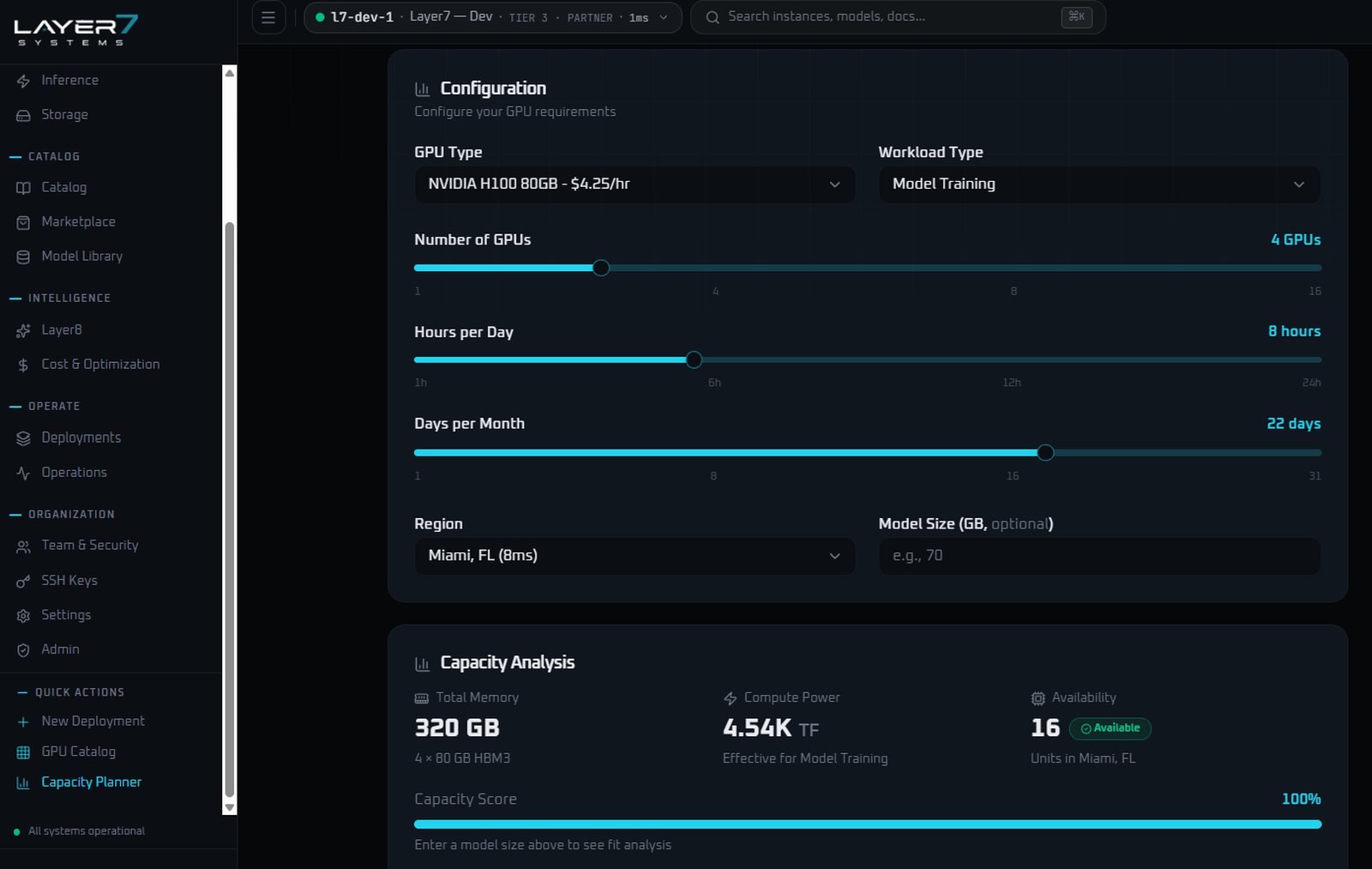Open the New Deployment quick action

click(93, 721)
